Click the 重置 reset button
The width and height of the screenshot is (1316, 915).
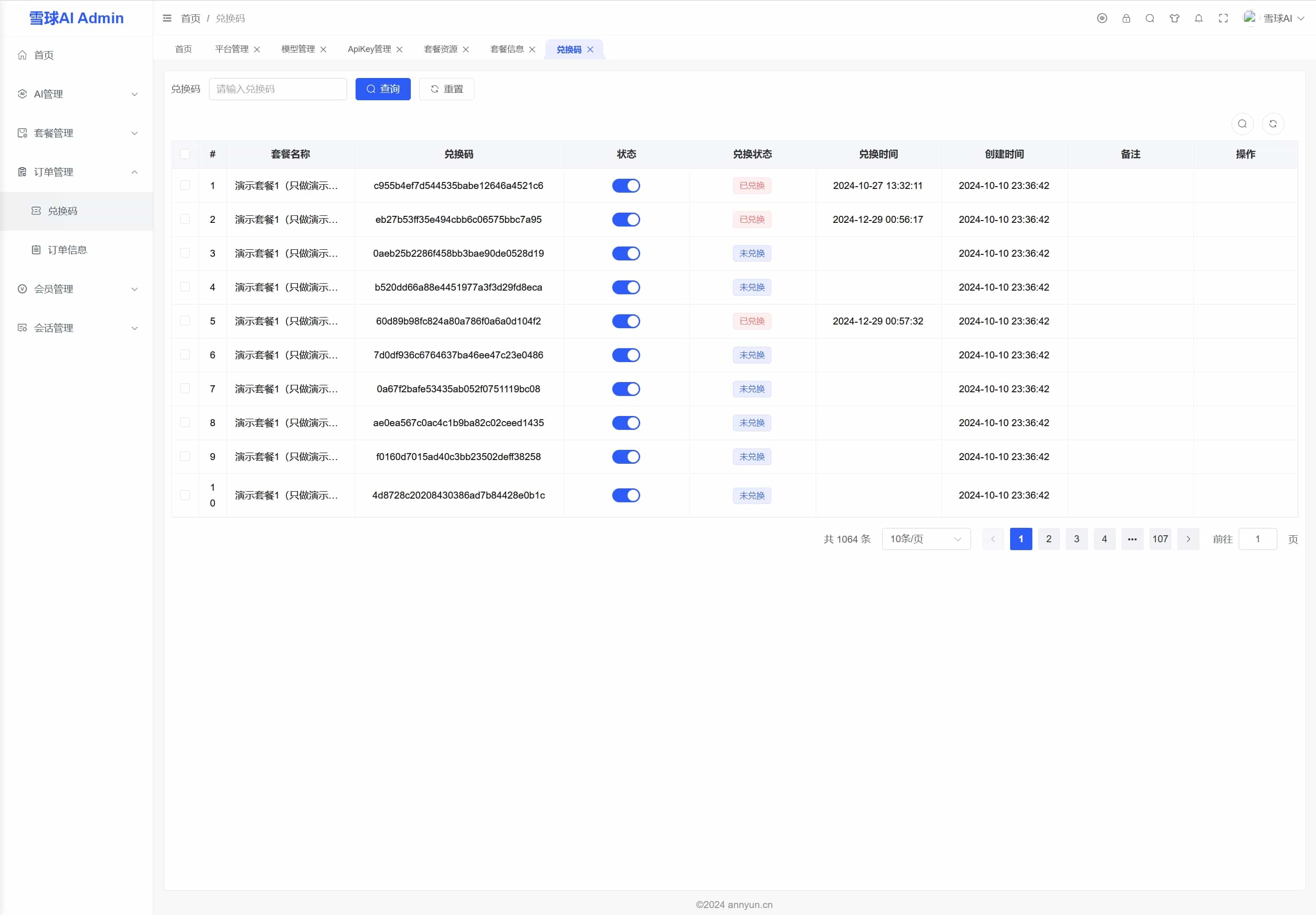447,89
